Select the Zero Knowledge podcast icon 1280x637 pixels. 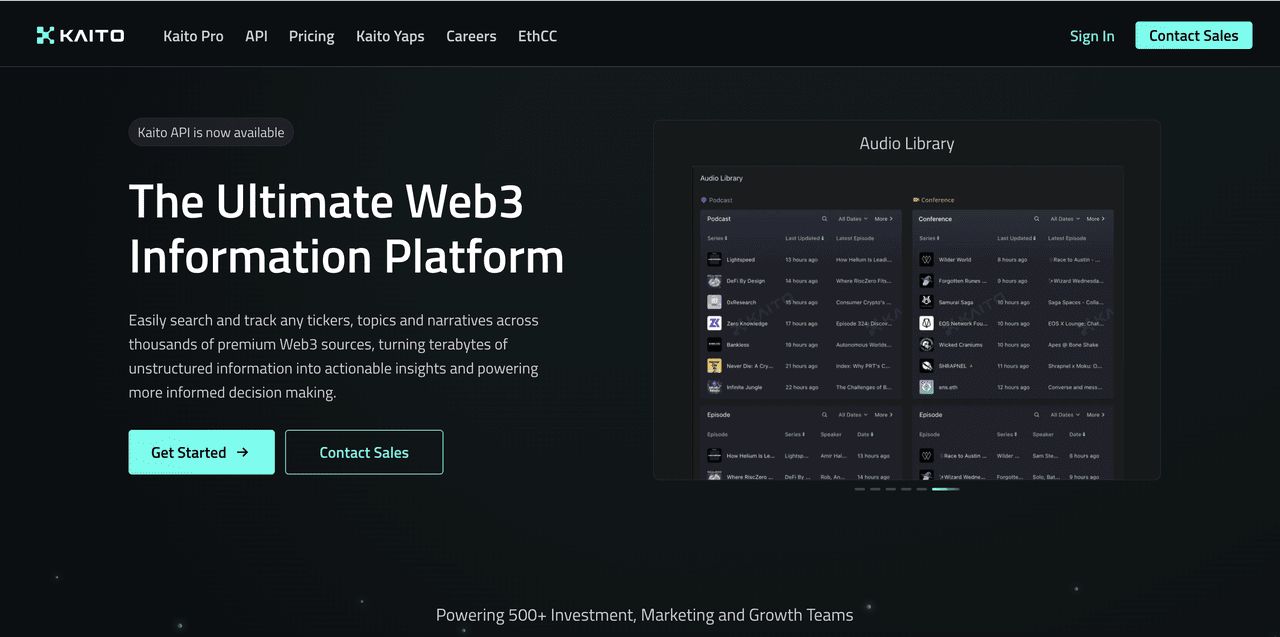coord(714,323)
